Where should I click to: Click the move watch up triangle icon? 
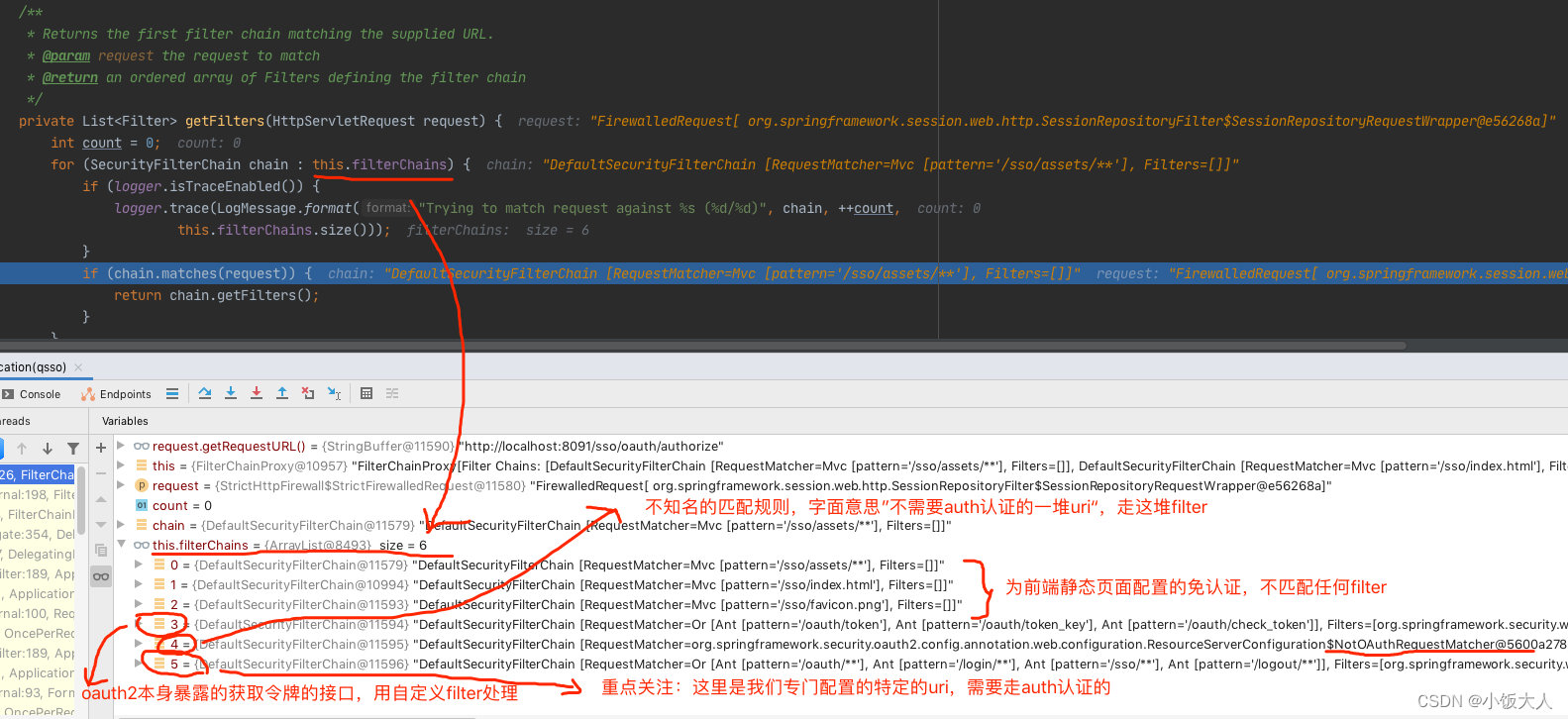tap(101, 499)
